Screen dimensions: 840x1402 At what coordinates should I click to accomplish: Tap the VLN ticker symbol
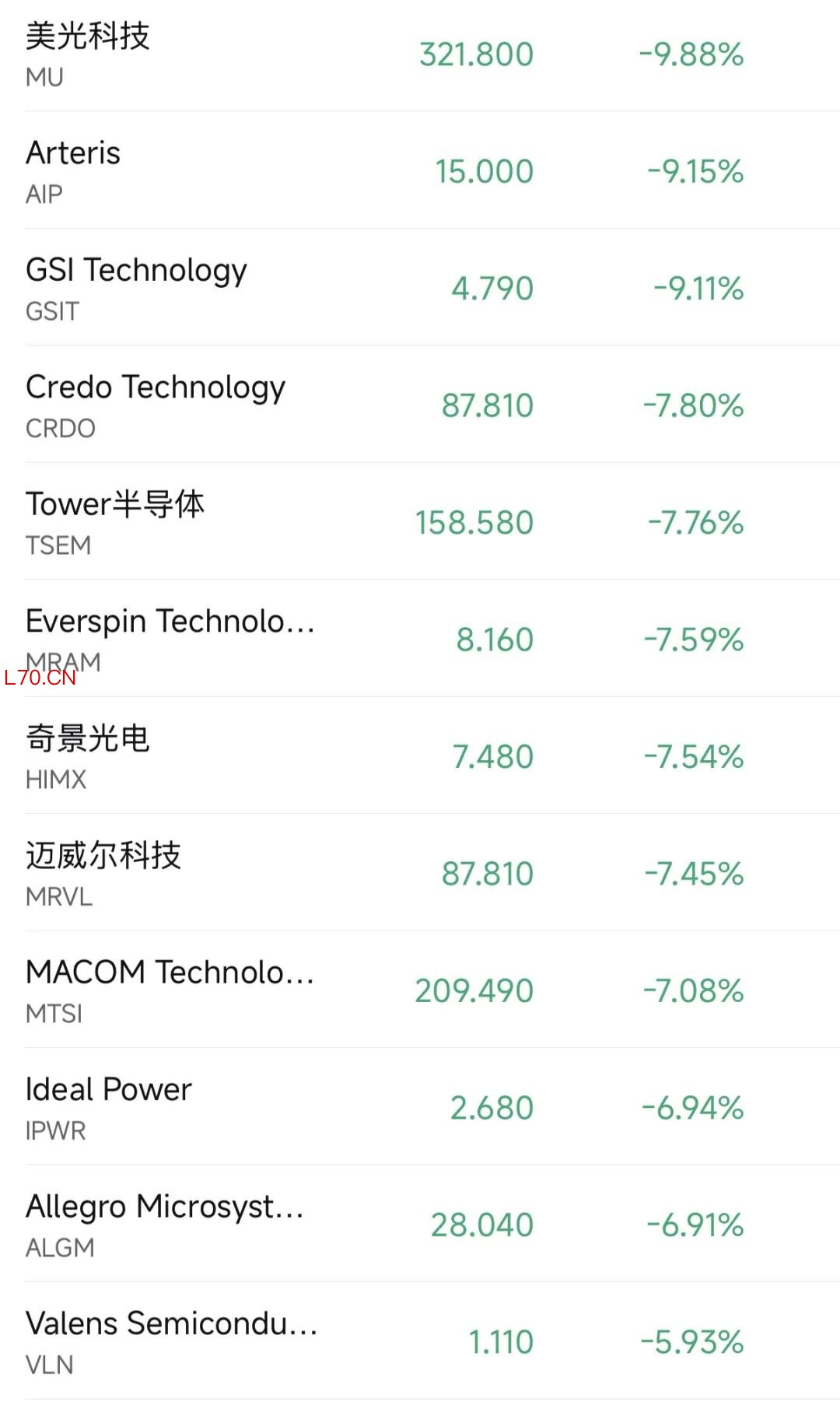point(50,1365)
